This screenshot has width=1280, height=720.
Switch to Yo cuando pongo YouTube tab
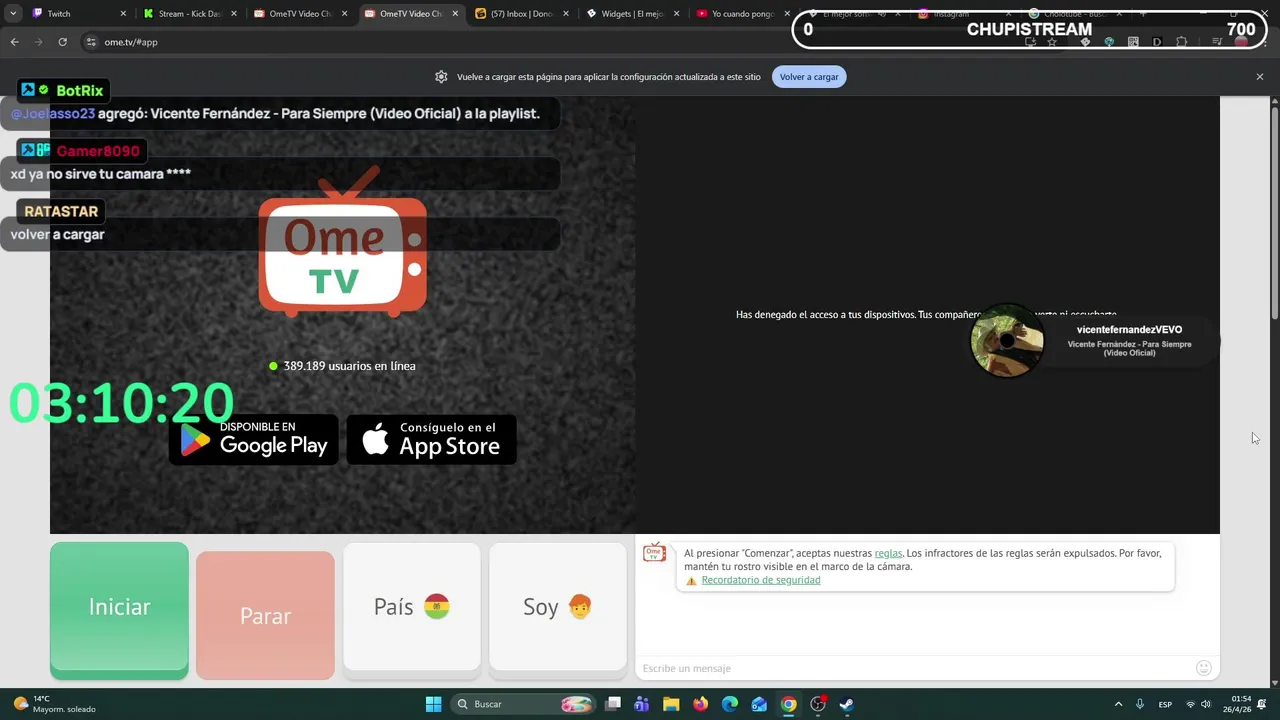(x=743, y=14)
